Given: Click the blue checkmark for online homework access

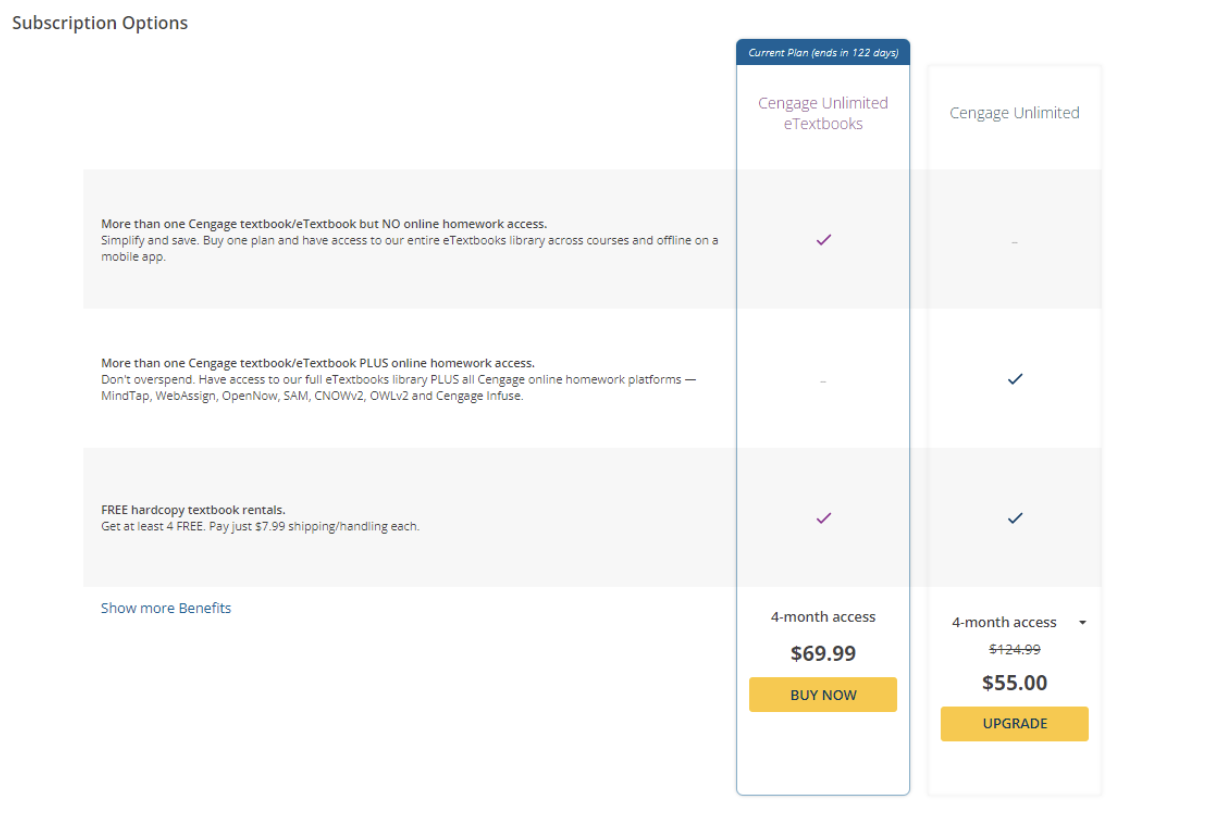Looking at the screenshot, I should coord(1015,379).
